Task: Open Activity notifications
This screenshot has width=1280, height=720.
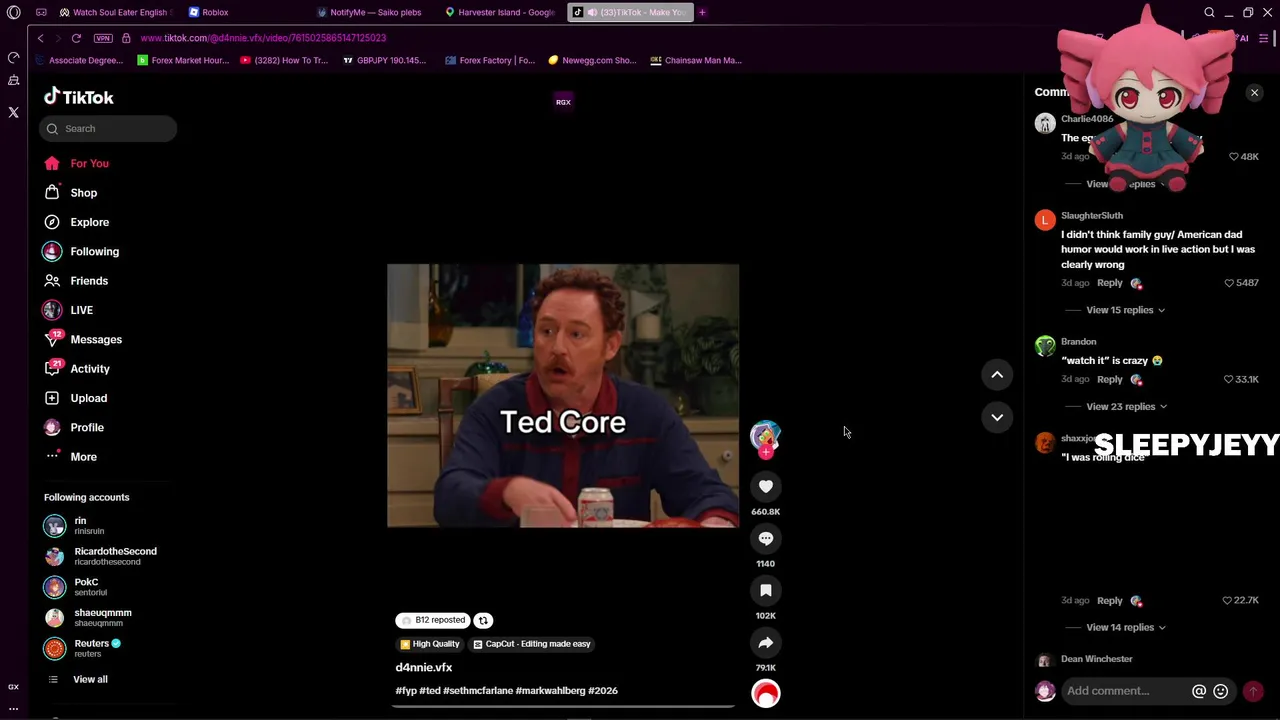Action: point(90,369)
